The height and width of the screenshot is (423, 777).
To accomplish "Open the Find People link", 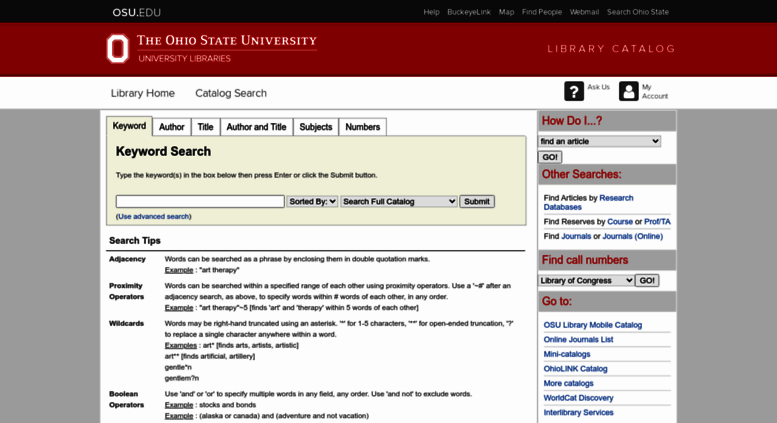I will pyautogui.click(x=542, y=12).
